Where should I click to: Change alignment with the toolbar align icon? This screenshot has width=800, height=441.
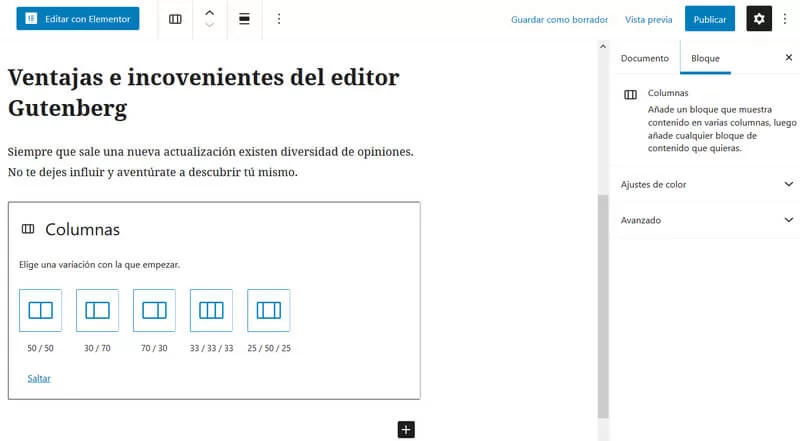[244, 19]
